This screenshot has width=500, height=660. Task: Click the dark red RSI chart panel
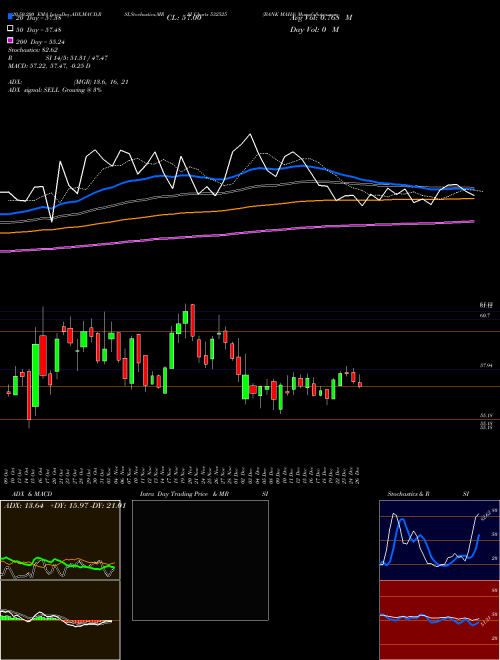coord(439,620)
